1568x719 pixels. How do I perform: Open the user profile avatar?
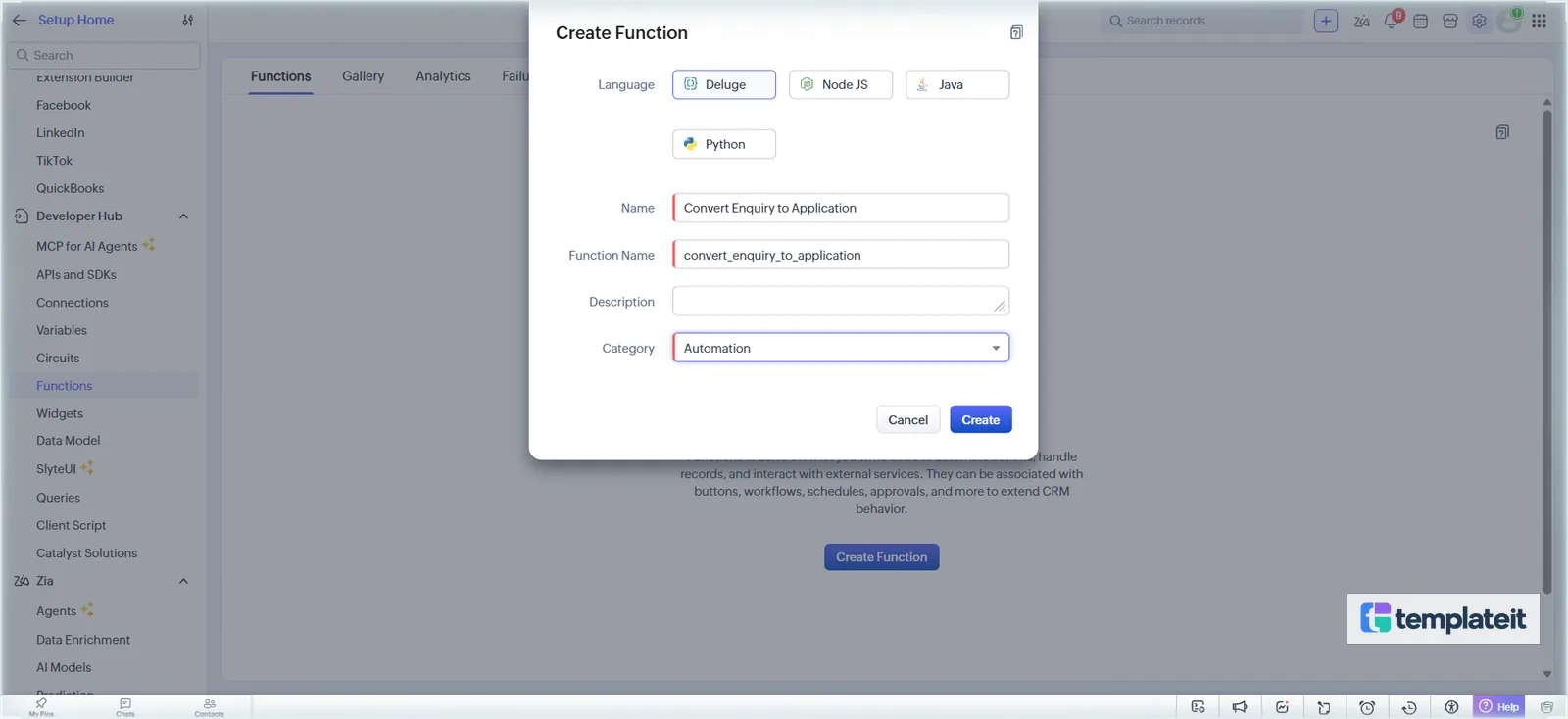[x=1509, y=21]
